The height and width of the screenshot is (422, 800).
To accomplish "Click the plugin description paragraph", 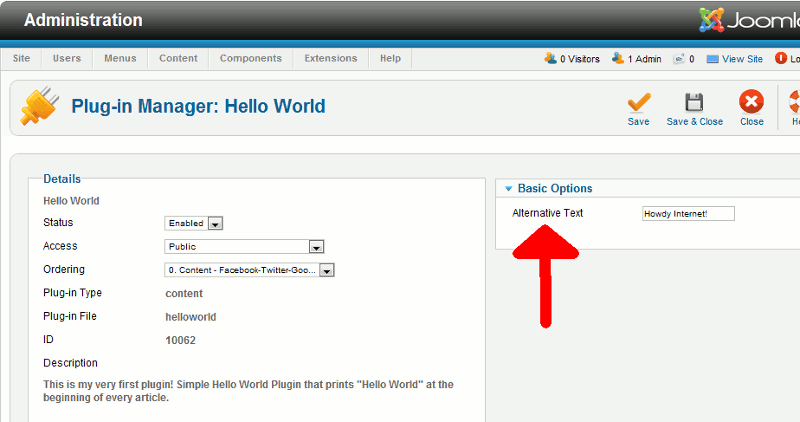I will point(248,391).
